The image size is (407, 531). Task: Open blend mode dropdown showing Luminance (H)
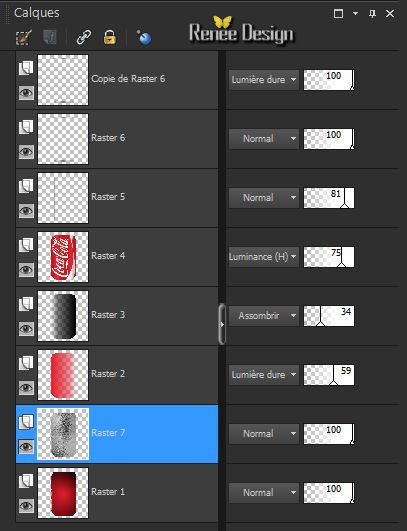(x=263, y=257)
